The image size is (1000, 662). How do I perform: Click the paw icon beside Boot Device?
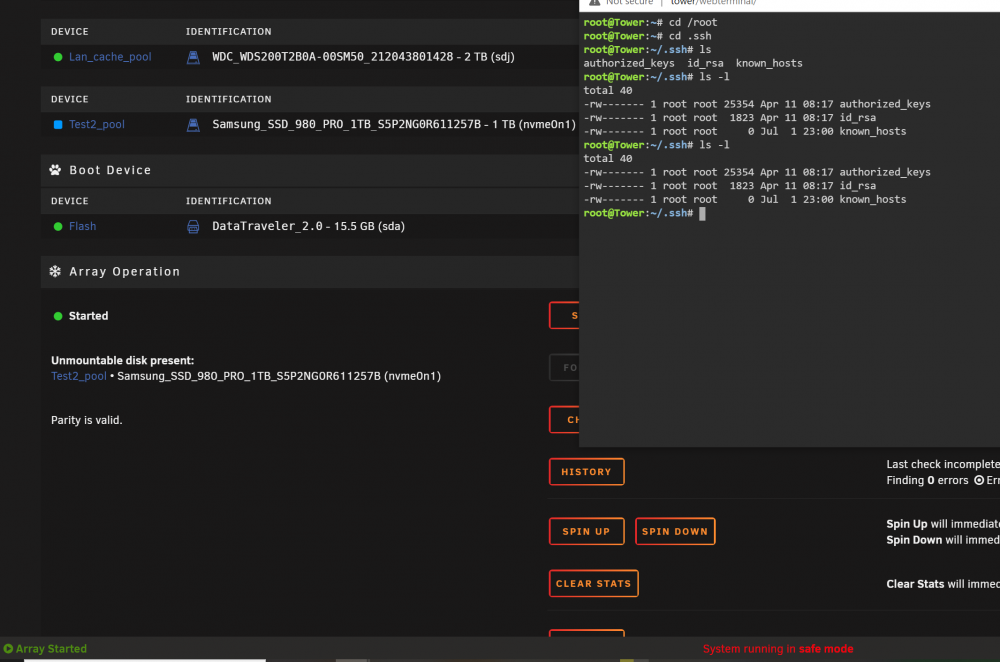55,170
